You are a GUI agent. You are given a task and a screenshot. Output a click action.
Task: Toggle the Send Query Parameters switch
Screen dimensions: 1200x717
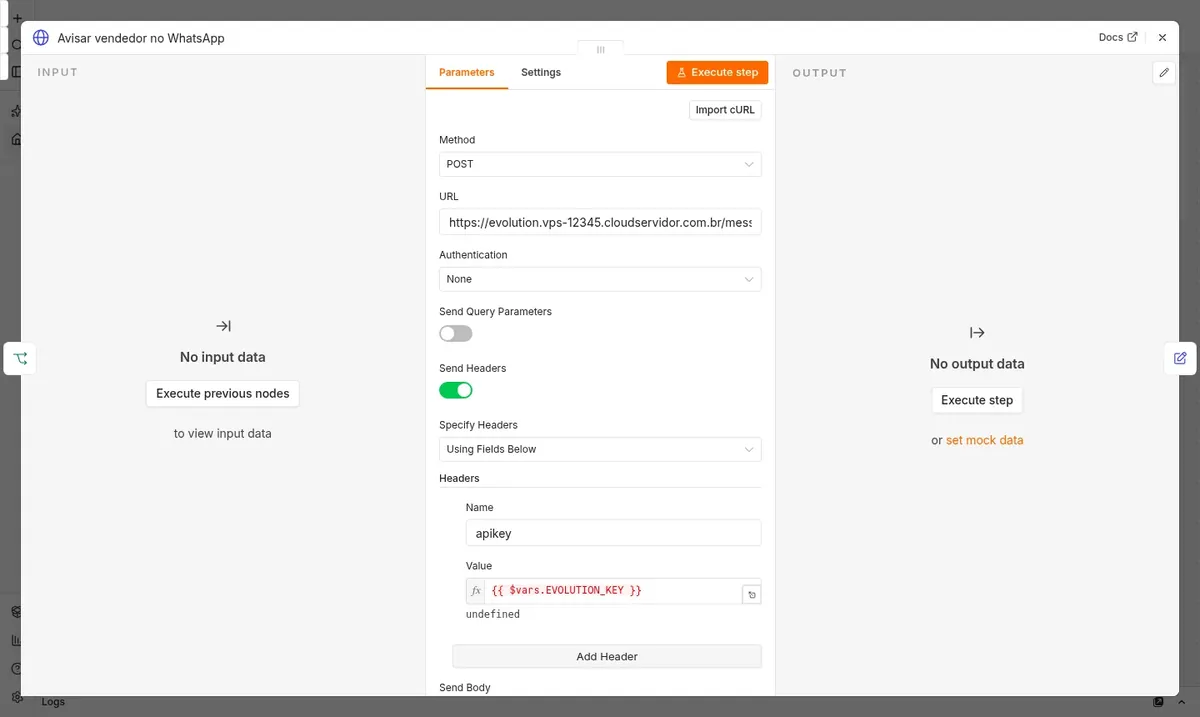point(456,333)
